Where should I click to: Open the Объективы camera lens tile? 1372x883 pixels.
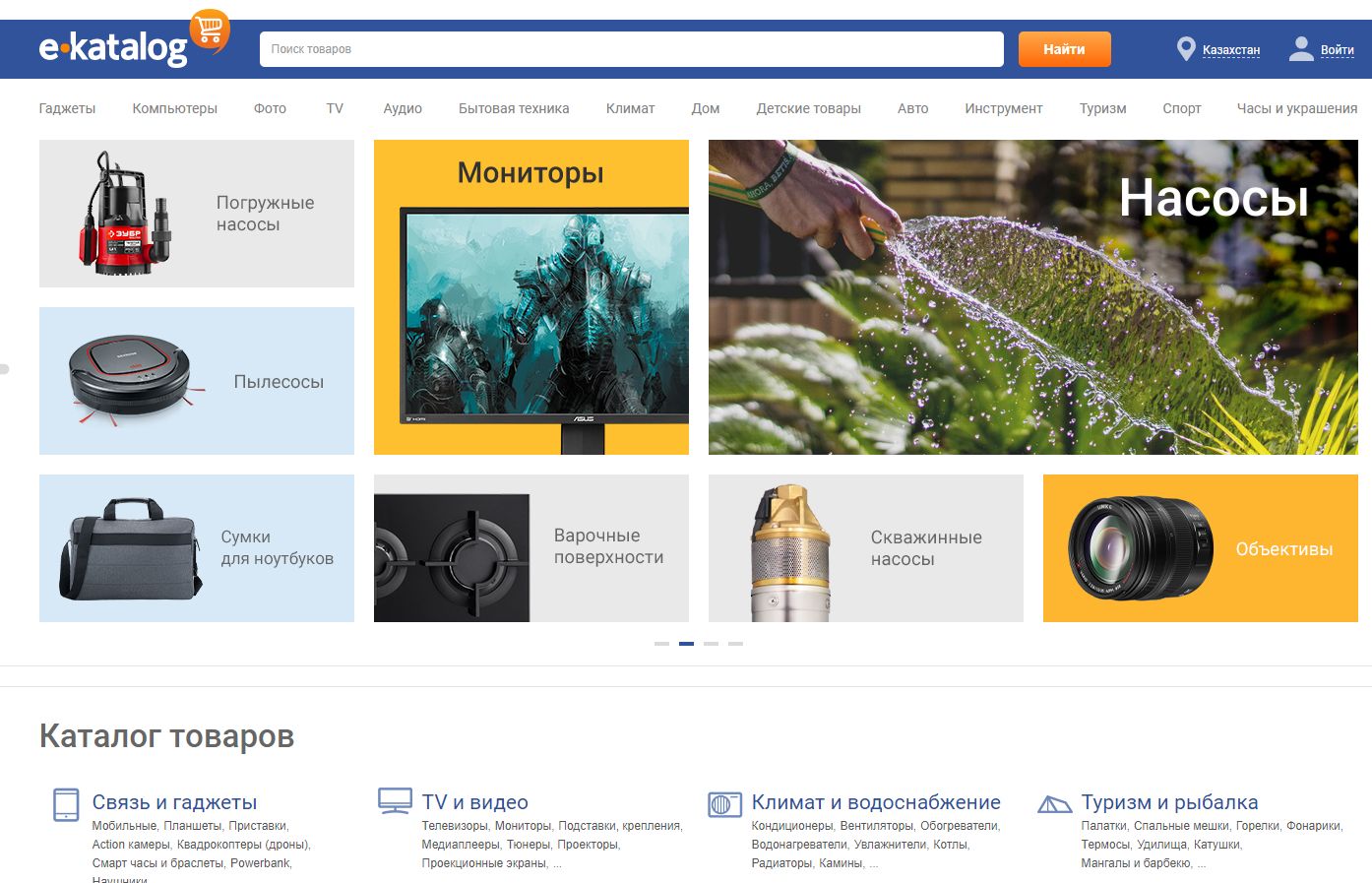pyautogui.click(x=1200, y=548)
